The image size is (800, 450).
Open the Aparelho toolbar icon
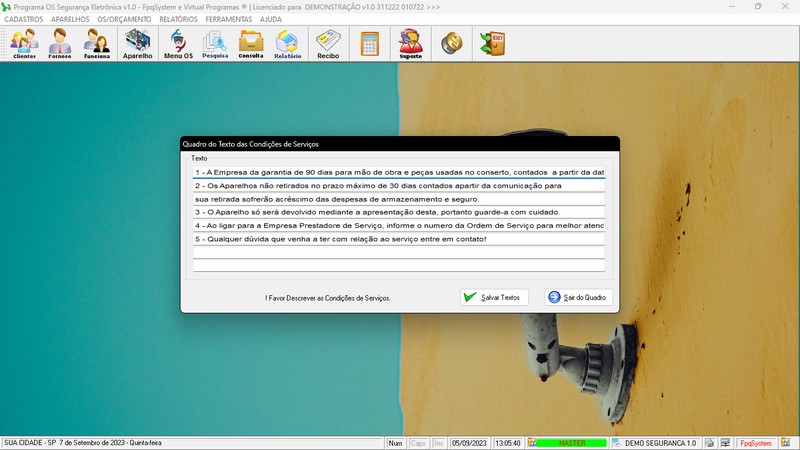coord(137,44)
